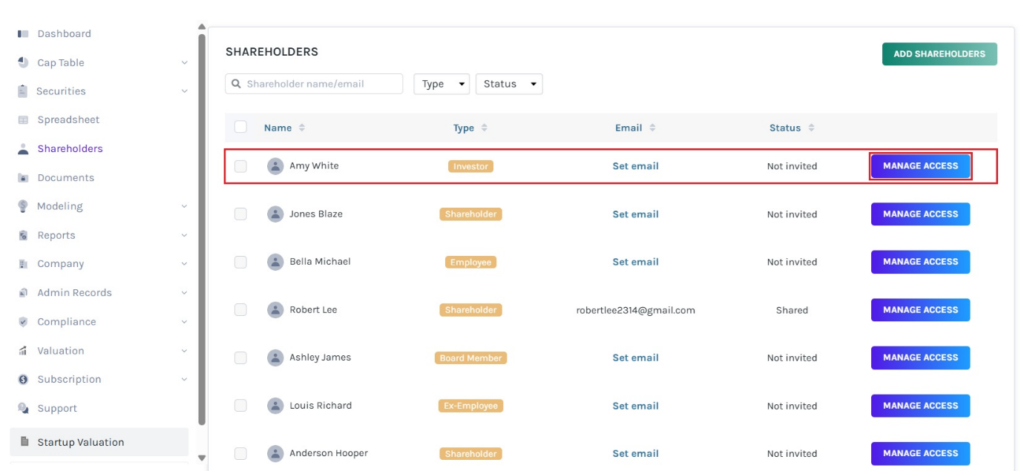Viewport: 1024px width, 471px height.
Task: Click the Compliance shield icon
Action: pyautogui.click(x=23, y=321)
